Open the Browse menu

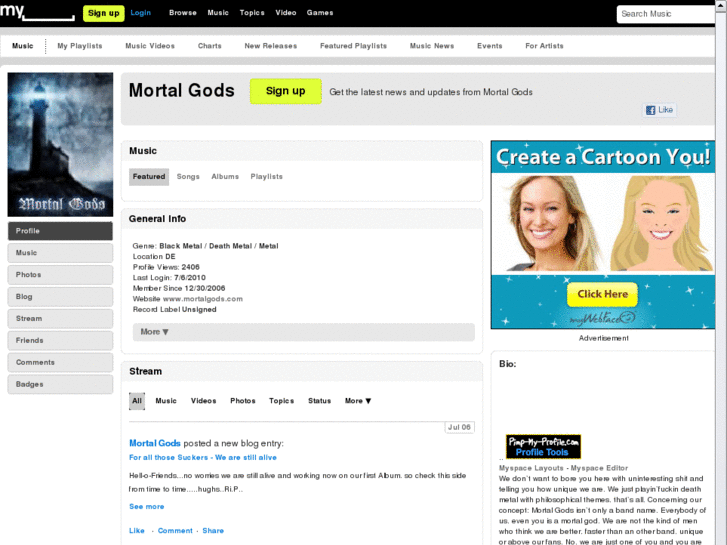click(183, 13)
